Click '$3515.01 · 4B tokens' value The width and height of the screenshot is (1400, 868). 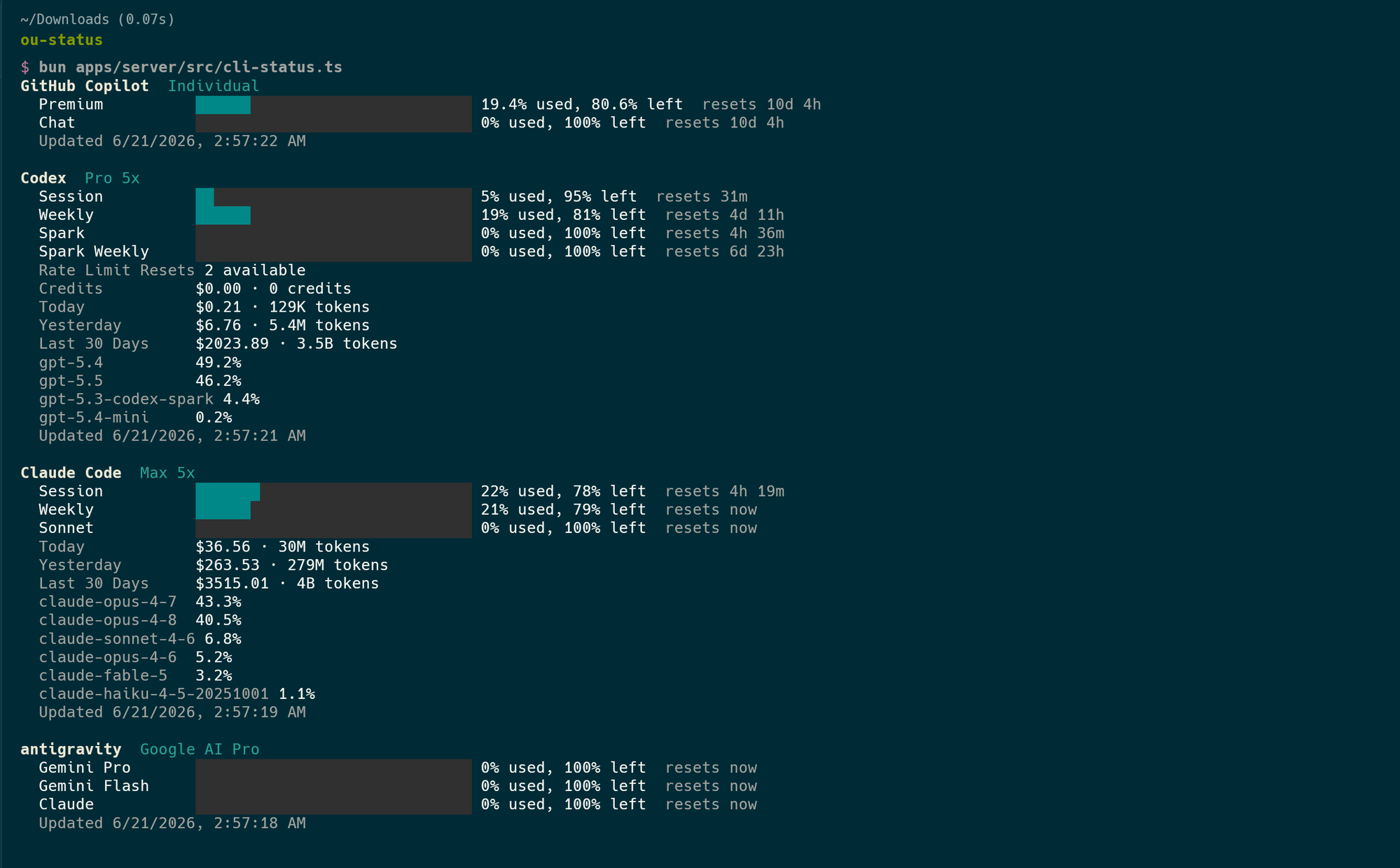pyautogui.click(x=287, y=584)
